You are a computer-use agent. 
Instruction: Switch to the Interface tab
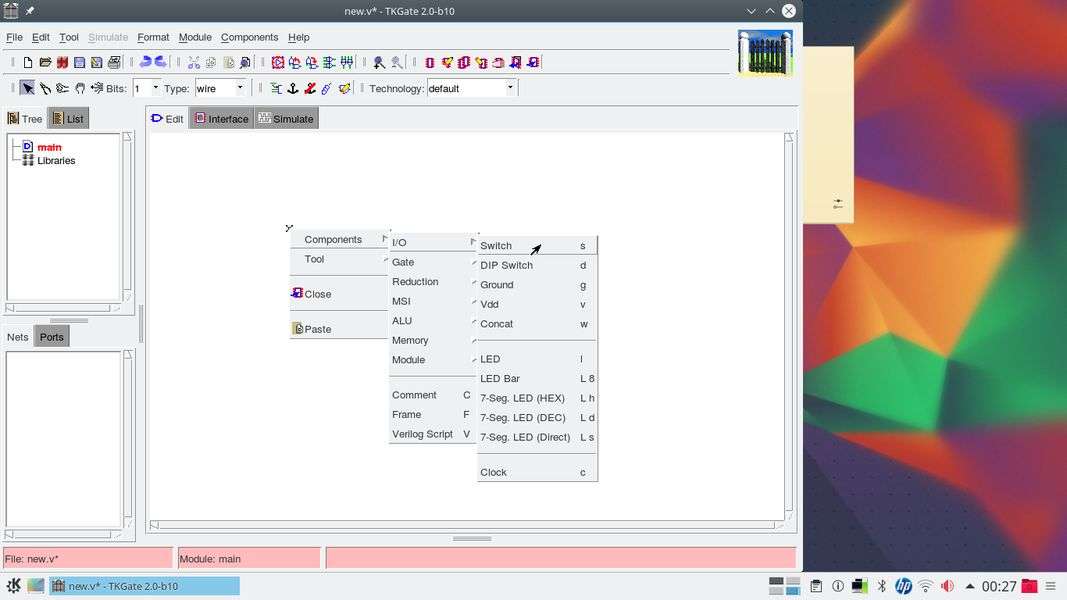221,119
